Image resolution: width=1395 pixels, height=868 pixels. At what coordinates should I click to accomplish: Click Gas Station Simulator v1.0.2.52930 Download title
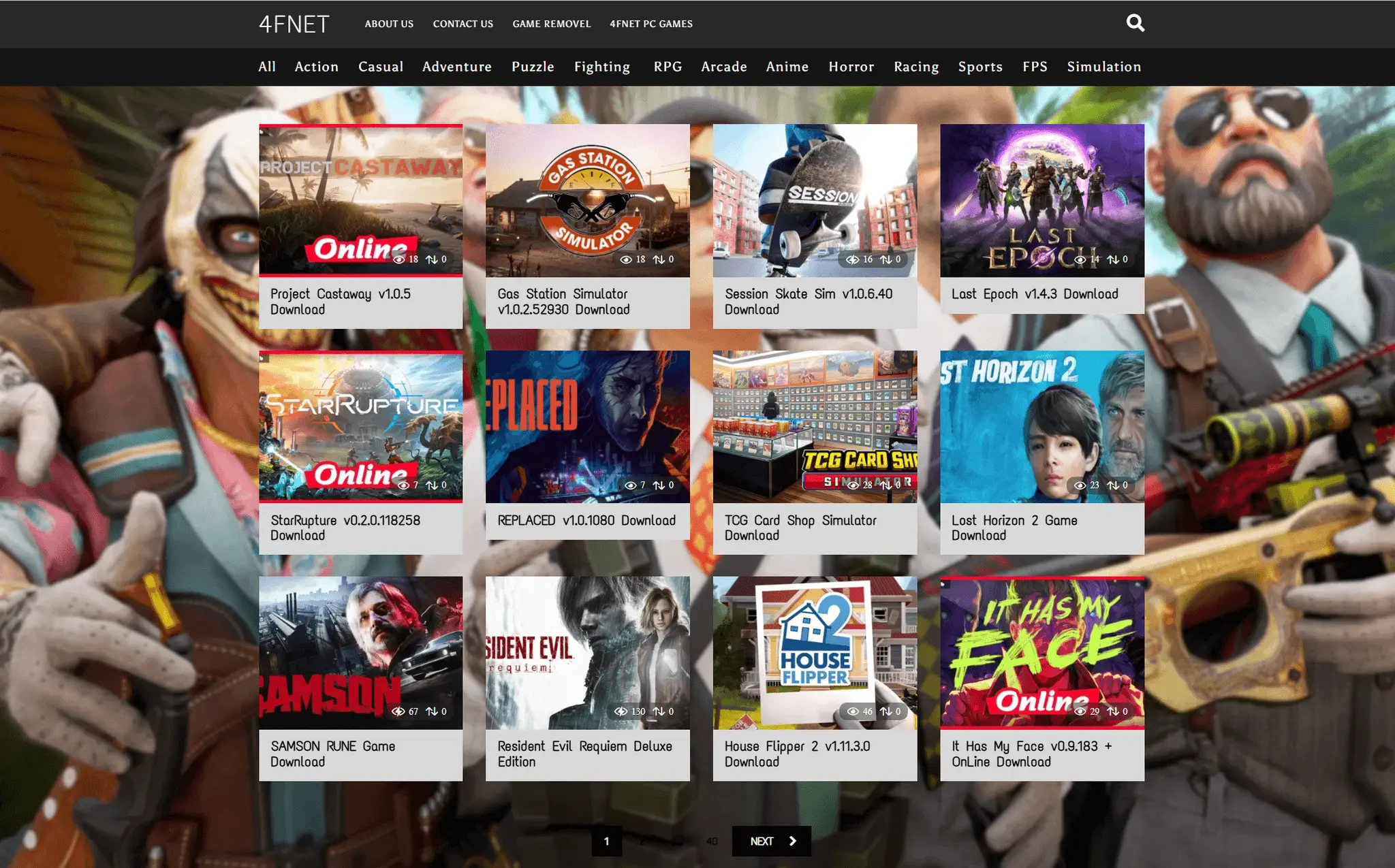(x=563, y=302)
